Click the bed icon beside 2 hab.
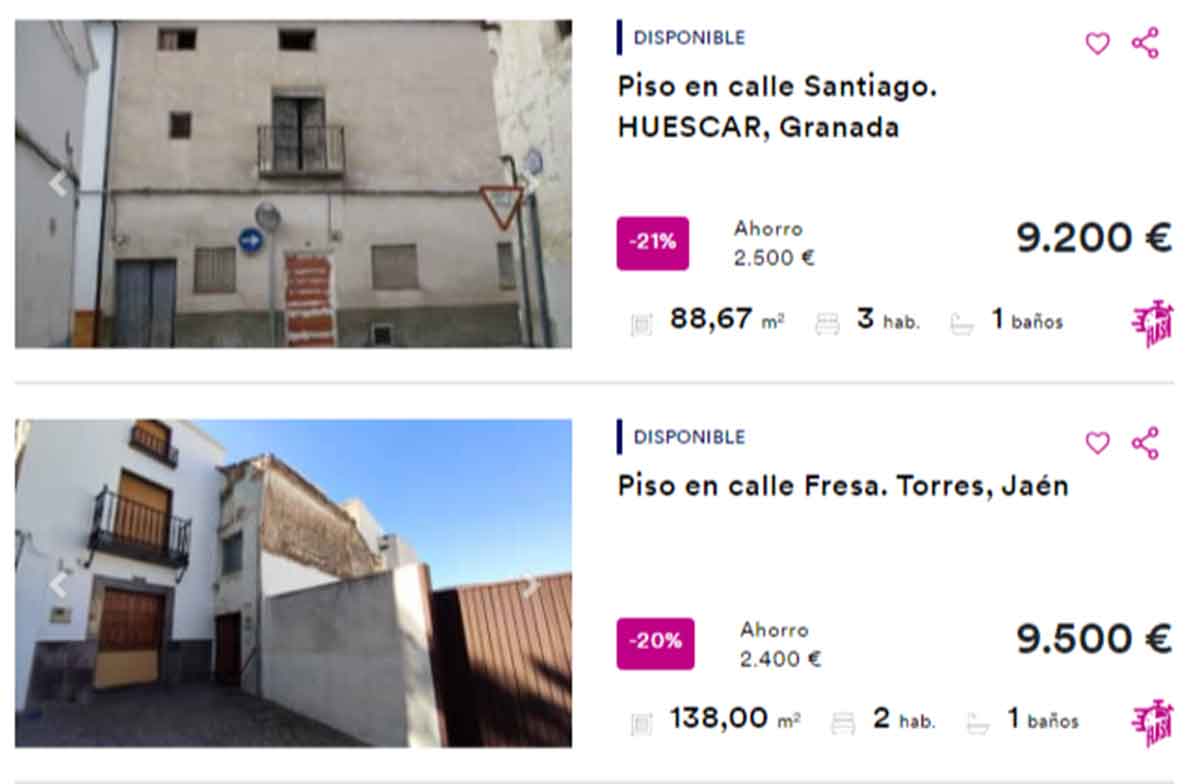 [x=843, y=723]
